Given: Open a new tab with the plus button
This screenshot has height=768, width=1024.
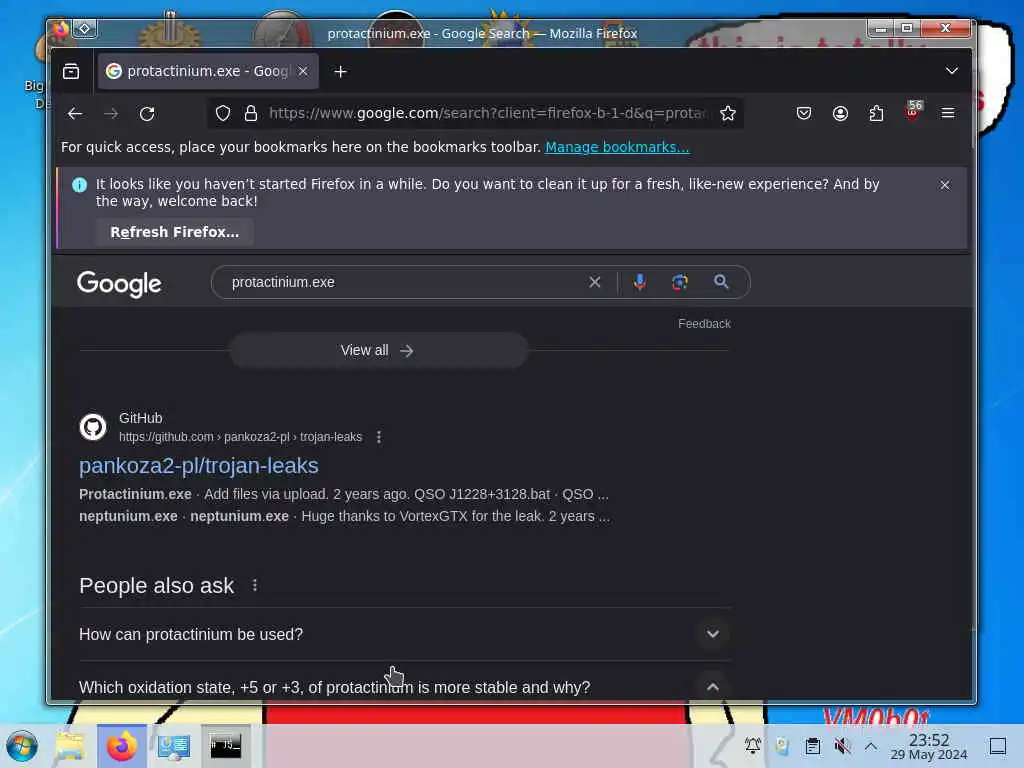Looking at the screenshot, I should [340, 72].
